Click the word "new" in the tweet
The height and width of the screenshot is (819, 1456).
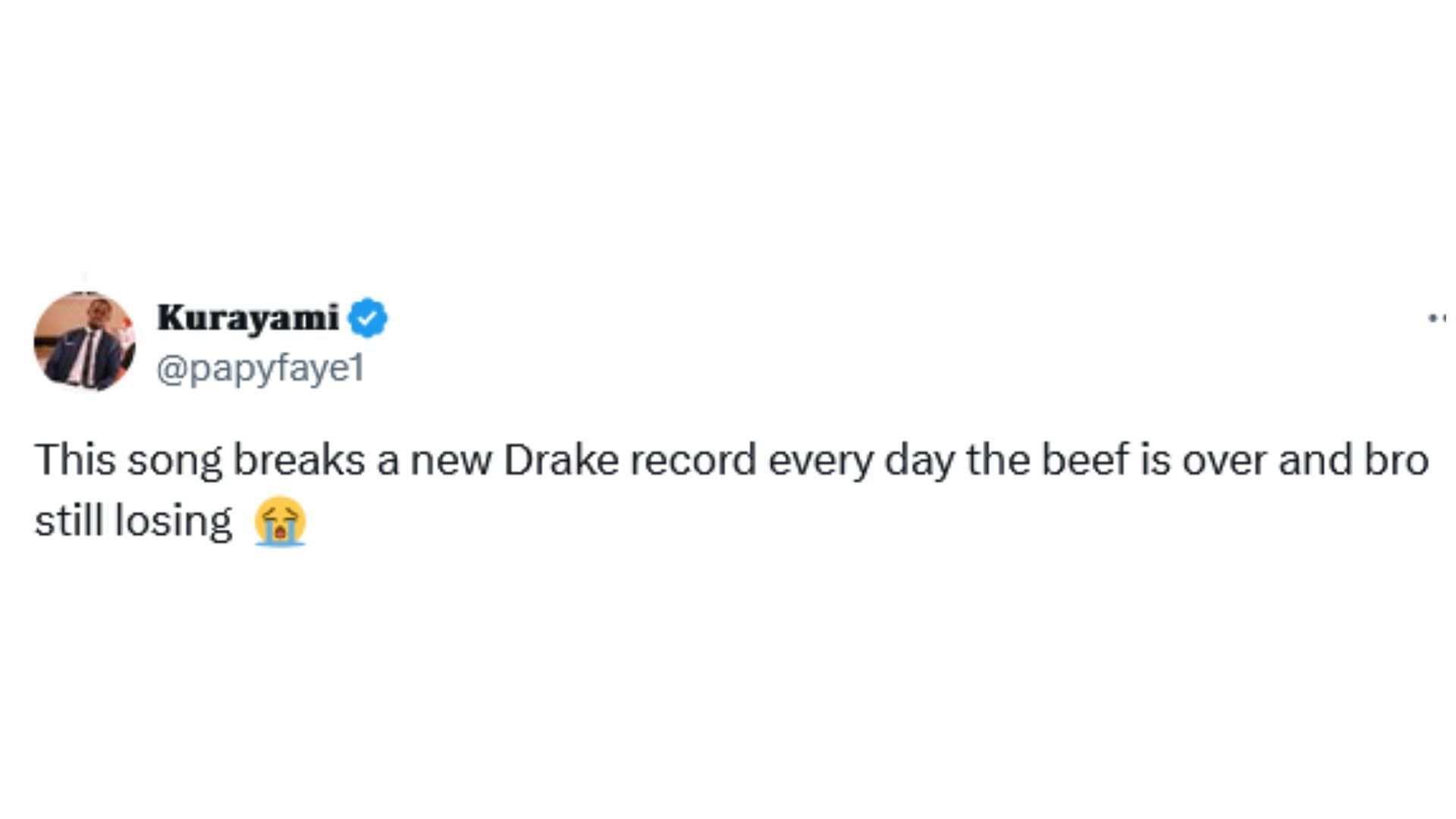coord(450,460)
